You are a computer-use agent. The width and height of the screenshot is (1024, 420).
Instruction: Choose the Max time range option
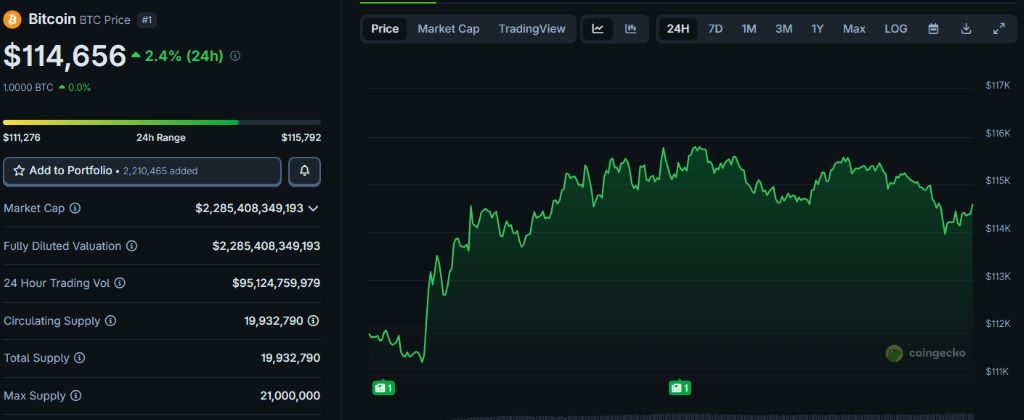(x=854, y=29)
